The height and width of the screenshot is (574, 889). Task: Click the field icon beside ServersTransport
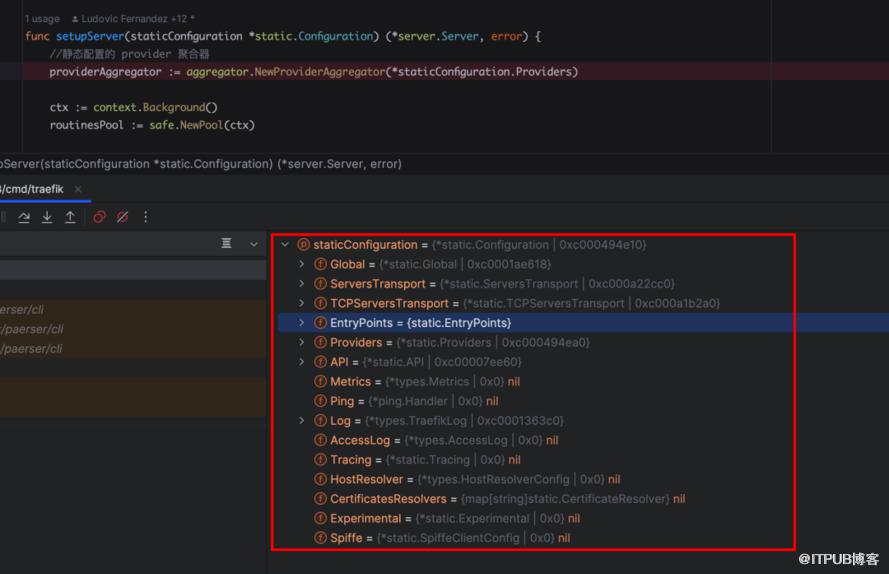pyautogui.click(x=320, y=284)
